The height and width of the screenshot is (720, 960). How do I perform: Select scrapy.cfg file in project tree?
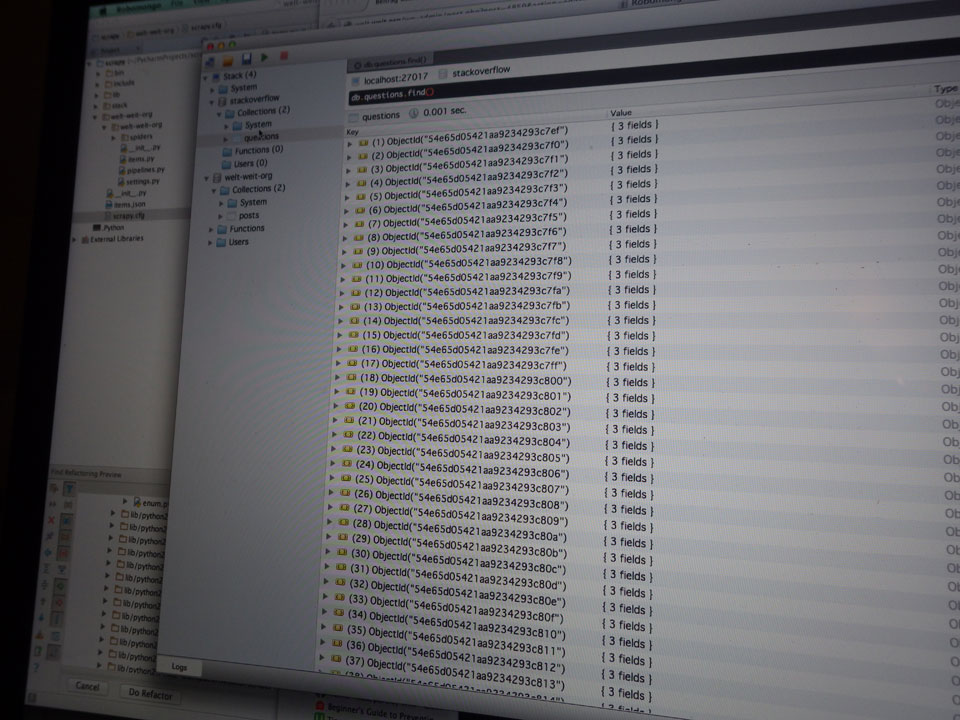(127, 215)
